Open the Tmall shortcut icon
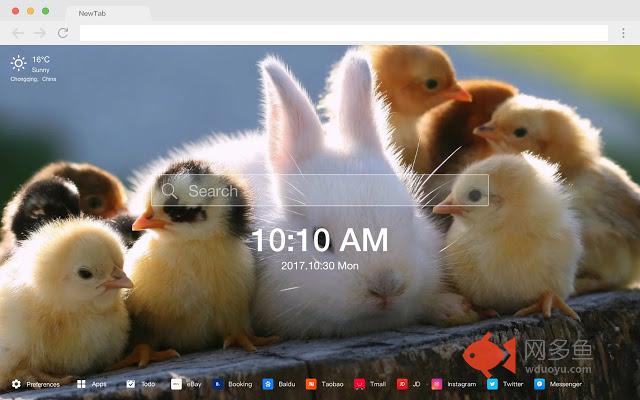Image resolution: width=640 pixels, height=400 pixels. tap(359, 384)
